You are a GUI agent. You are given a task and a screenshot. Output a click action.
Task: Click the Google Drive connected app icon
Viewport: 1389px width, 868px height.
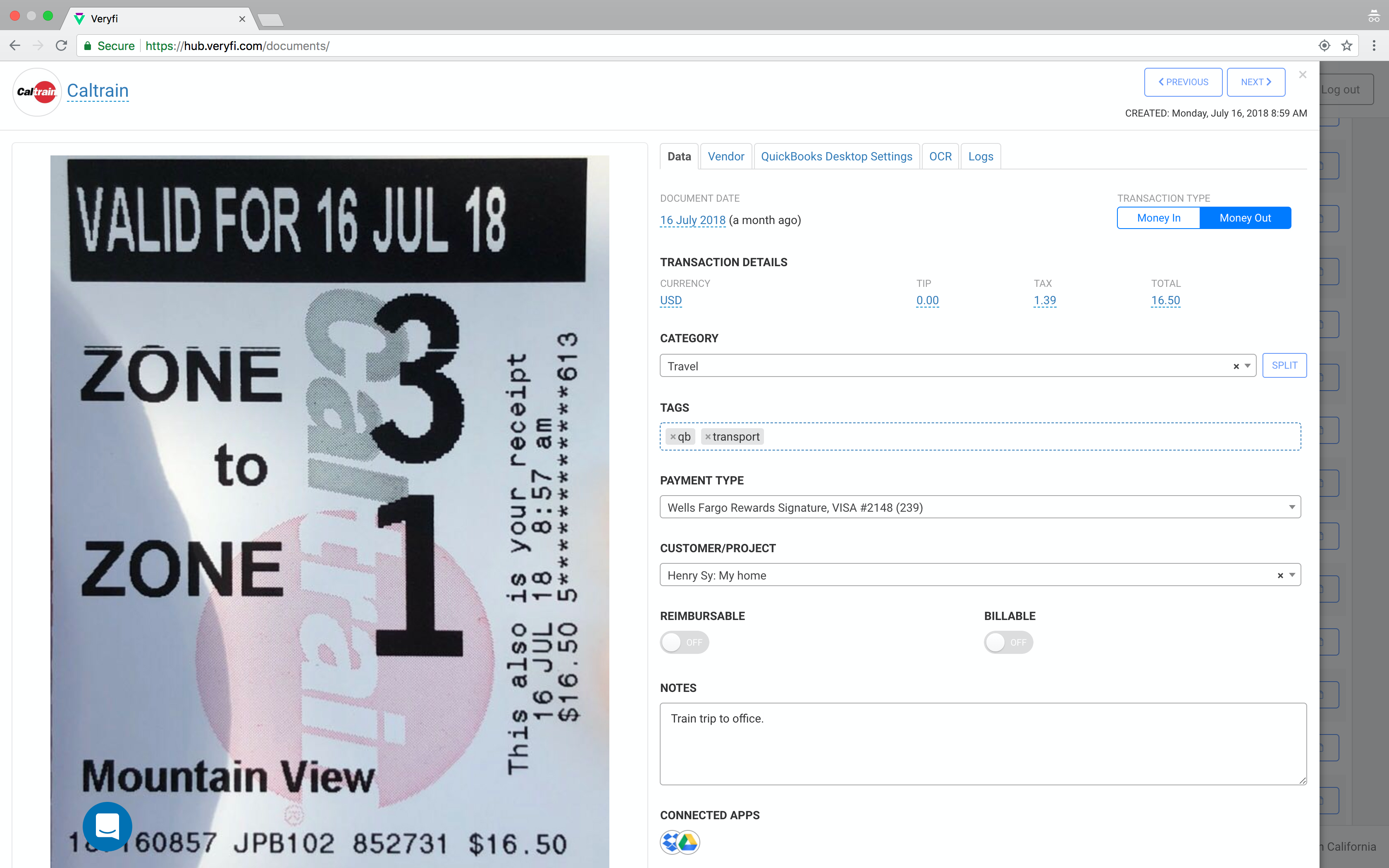[689, 842]
